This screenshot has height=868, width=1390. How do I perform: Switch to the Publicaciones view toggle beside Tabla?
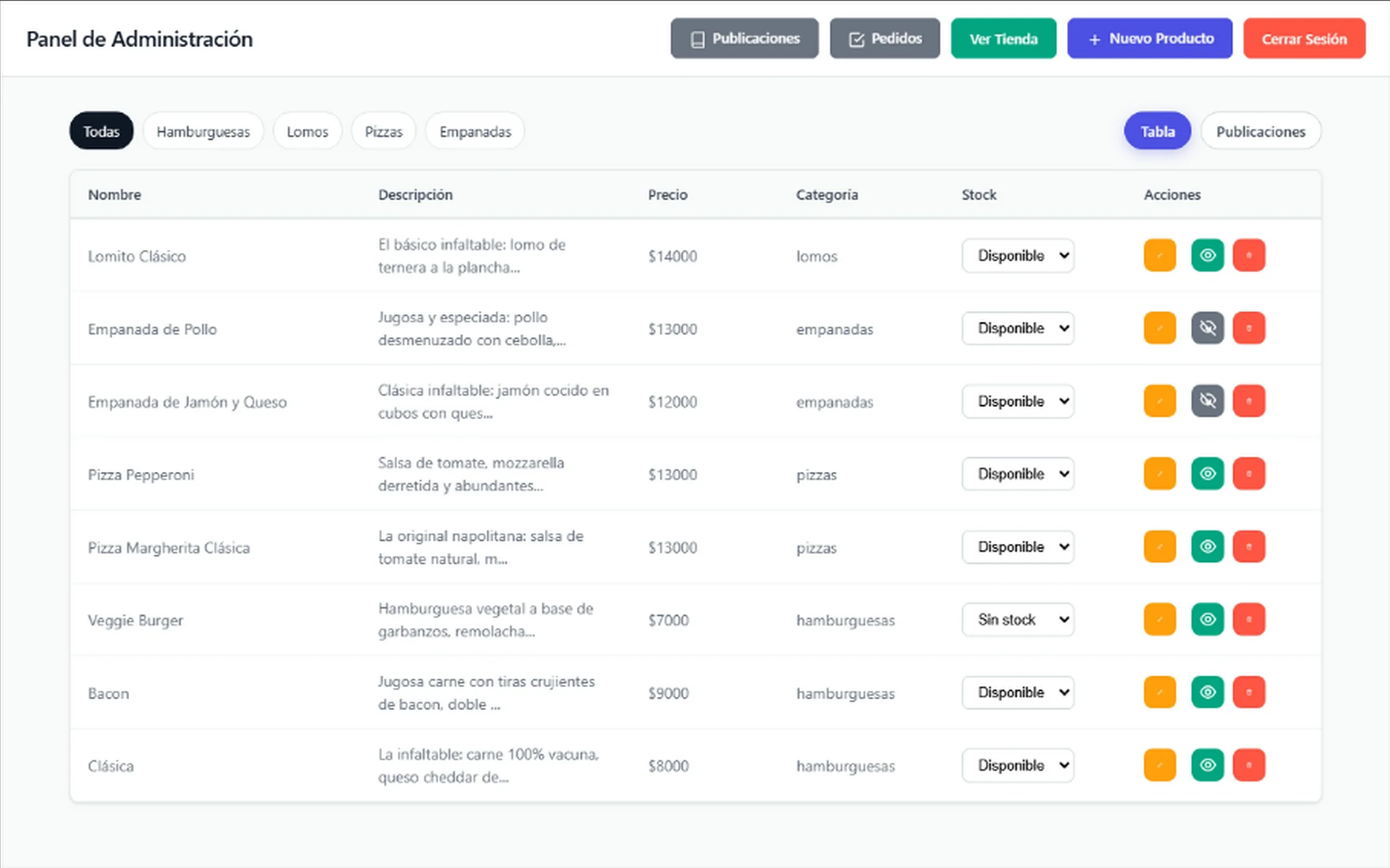pos(1260,132)
